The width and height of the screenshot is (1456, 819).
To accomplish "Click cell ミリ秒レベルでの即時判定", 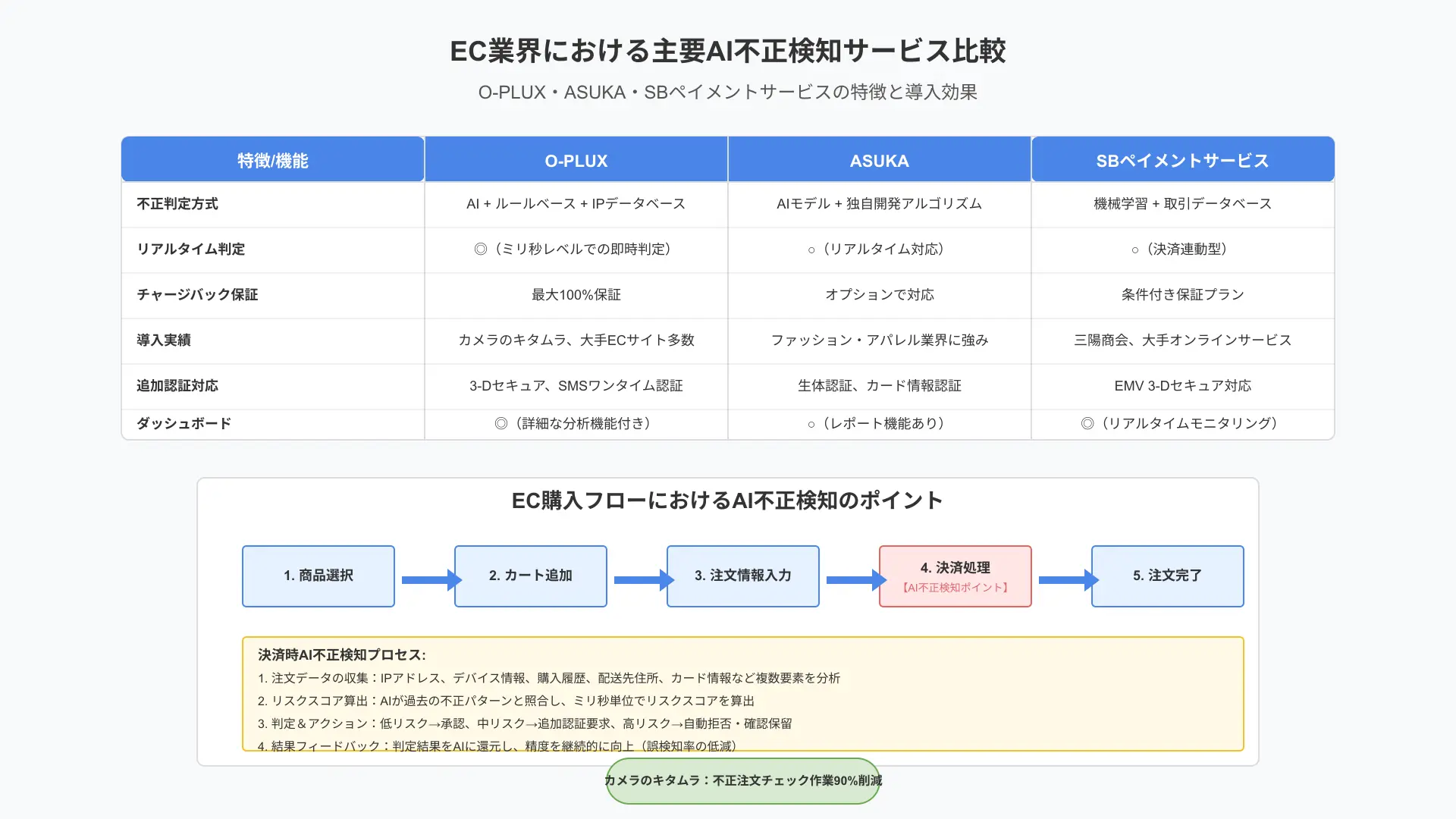I will [576, 249].
